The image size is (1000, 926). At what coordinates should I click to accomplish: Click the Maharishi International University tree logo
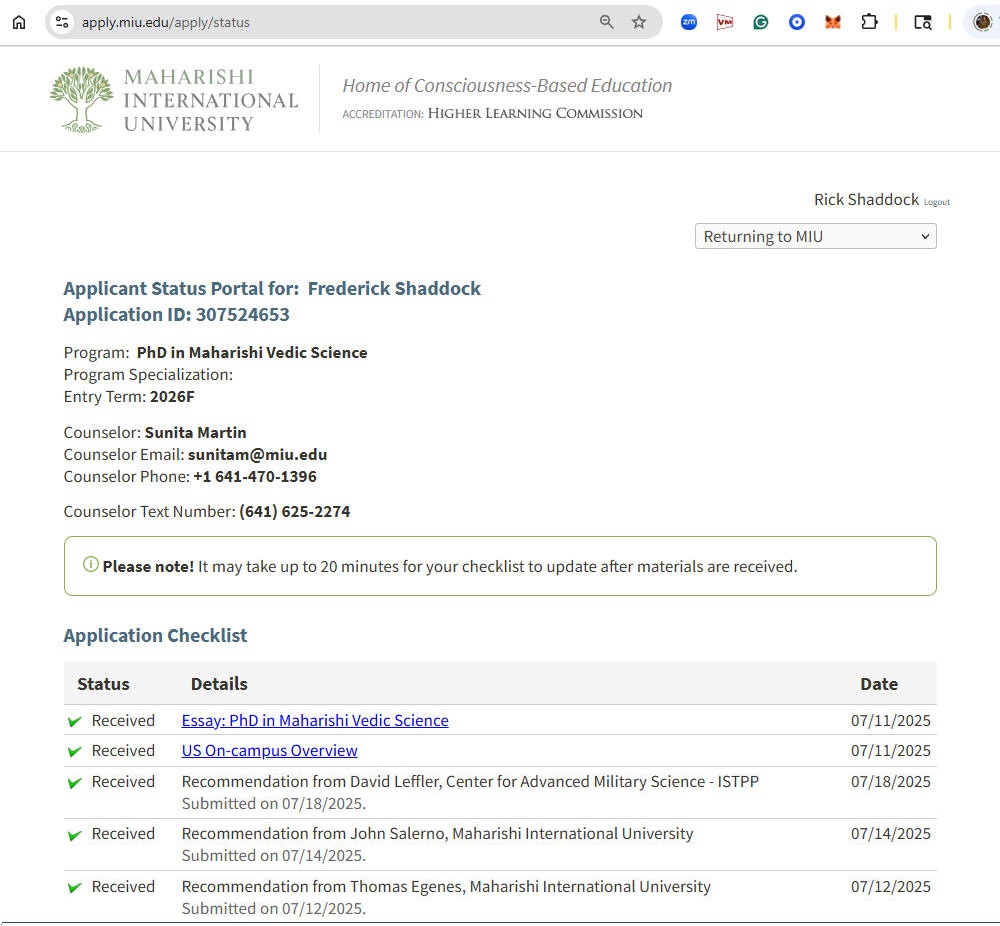point(82,99)
